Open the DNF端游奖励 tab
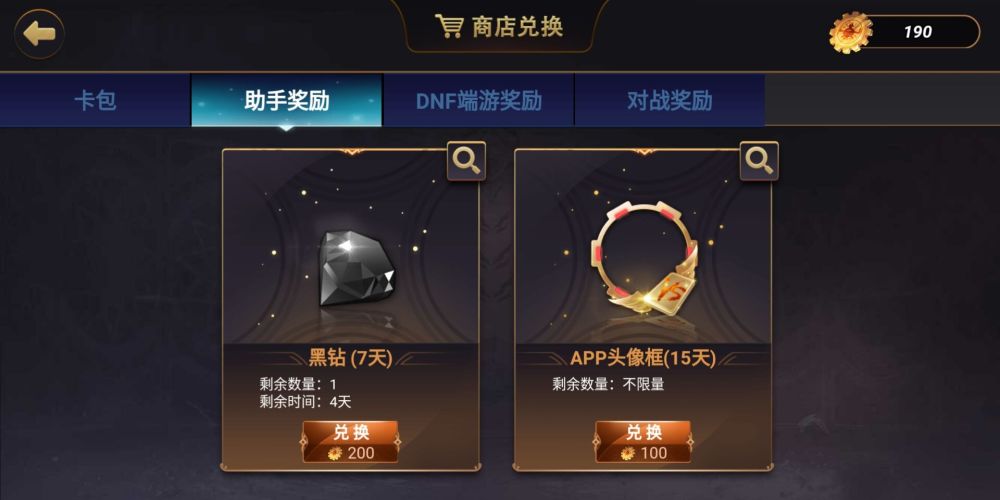This screenshot has width=1000, height=500. pyautogui.click(x=478, y=100)
